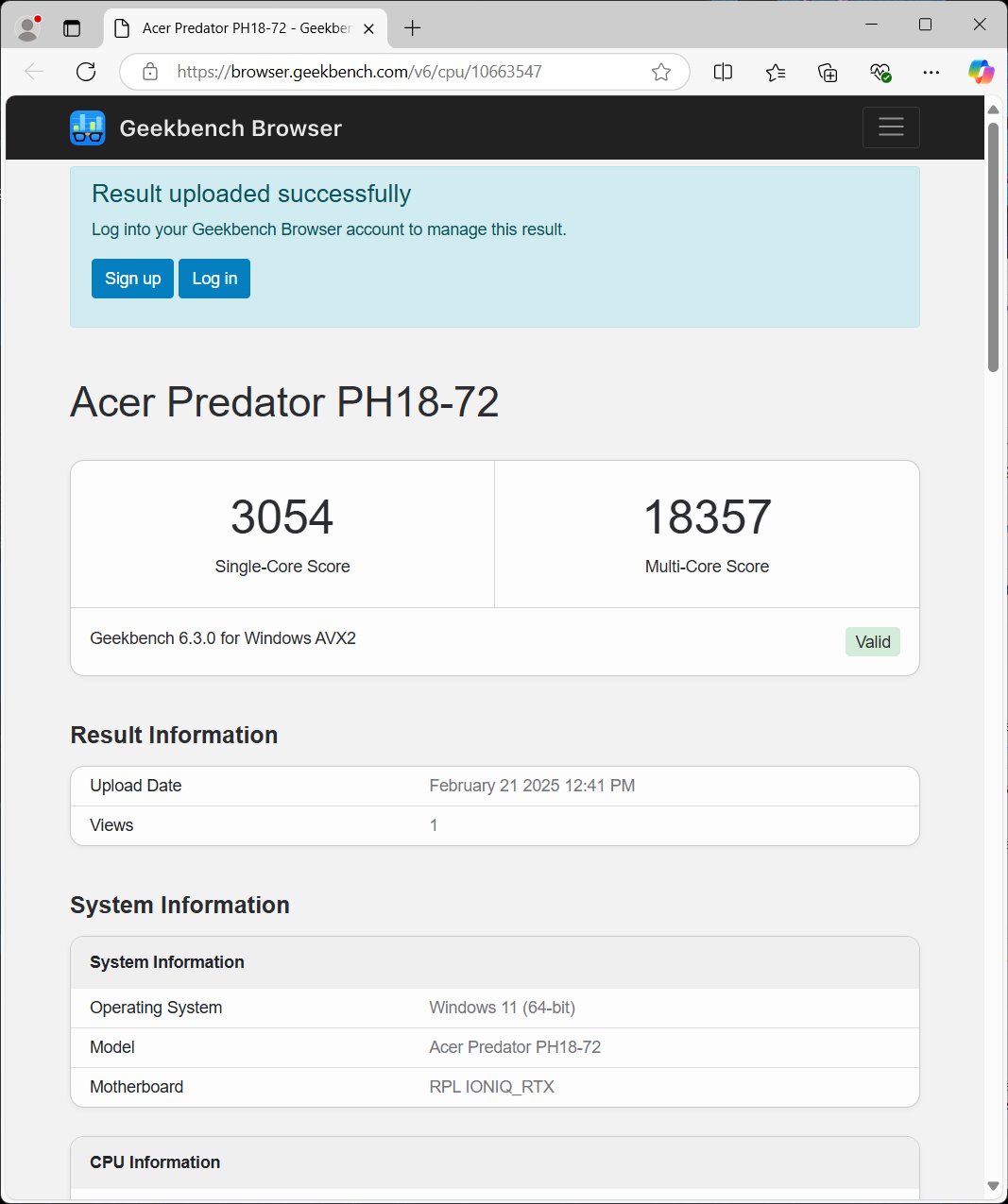1008x1204 pixels.
Task: Click the browser back arrow
Action: (34, 72)
